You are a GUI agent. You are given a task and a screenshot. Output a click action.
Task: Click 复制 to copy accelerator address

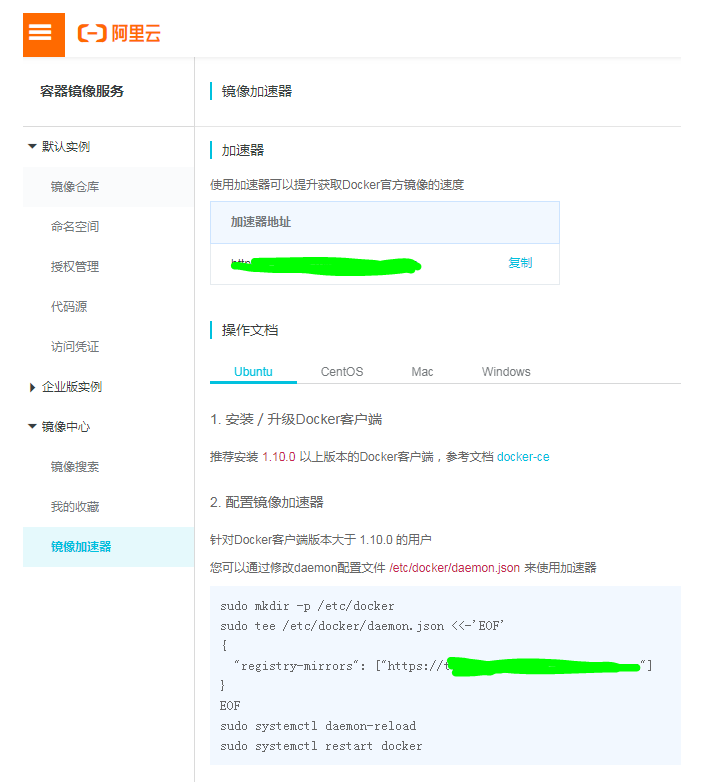pos(520,263)
